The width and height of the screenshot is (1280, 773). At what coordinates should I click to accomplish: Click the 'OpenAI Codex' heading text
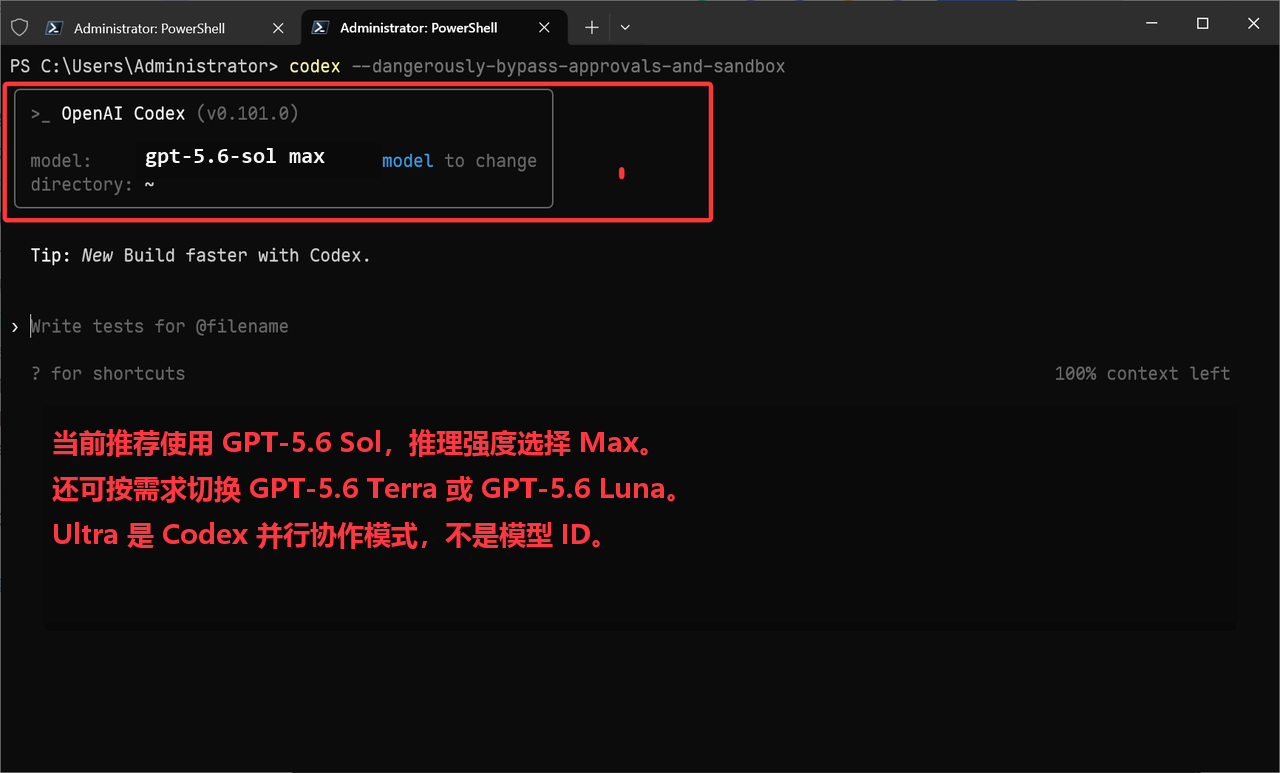pyautogui.click(x=123, y=113)
